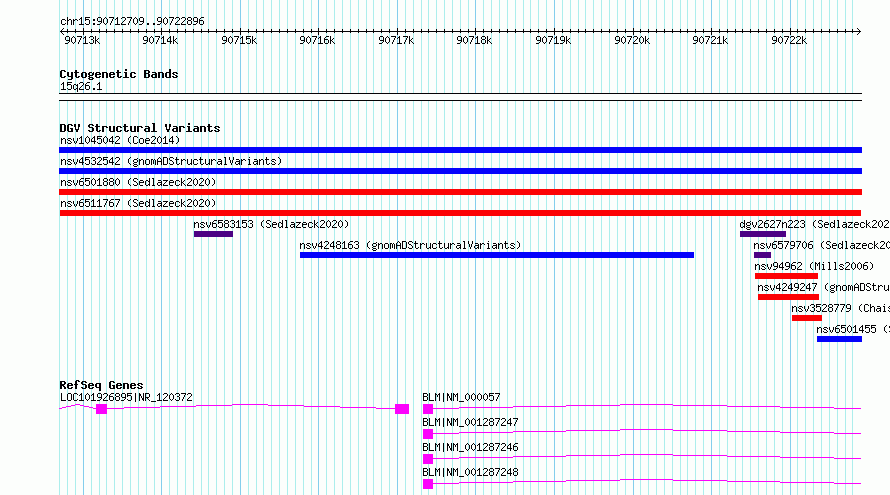This screenshot has height=495, width=890.
Task: Open the nsv3528779 label
Action: tap(841, 308)
